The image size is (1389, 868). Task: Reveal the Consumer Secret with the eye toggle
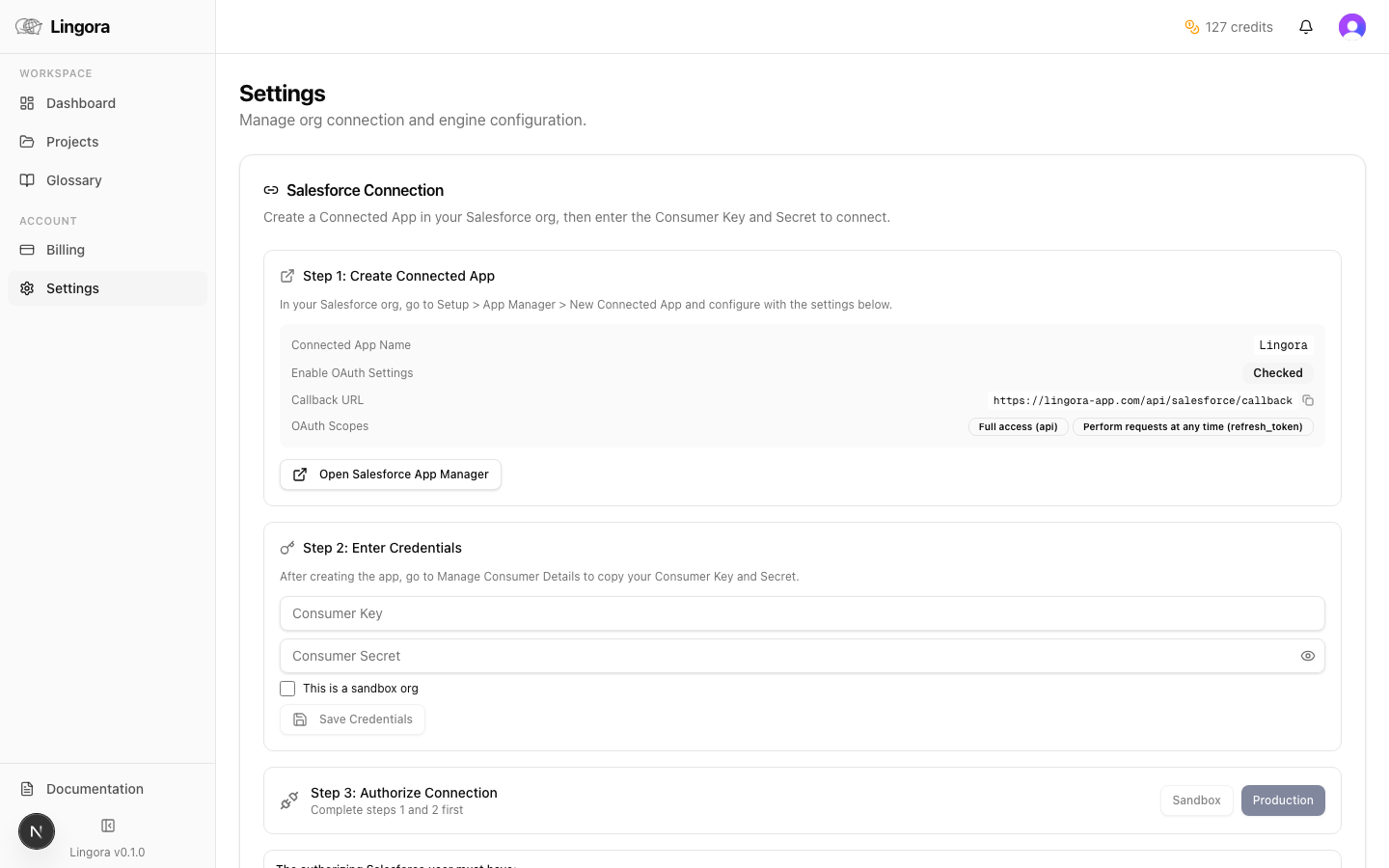(1308, 656)
